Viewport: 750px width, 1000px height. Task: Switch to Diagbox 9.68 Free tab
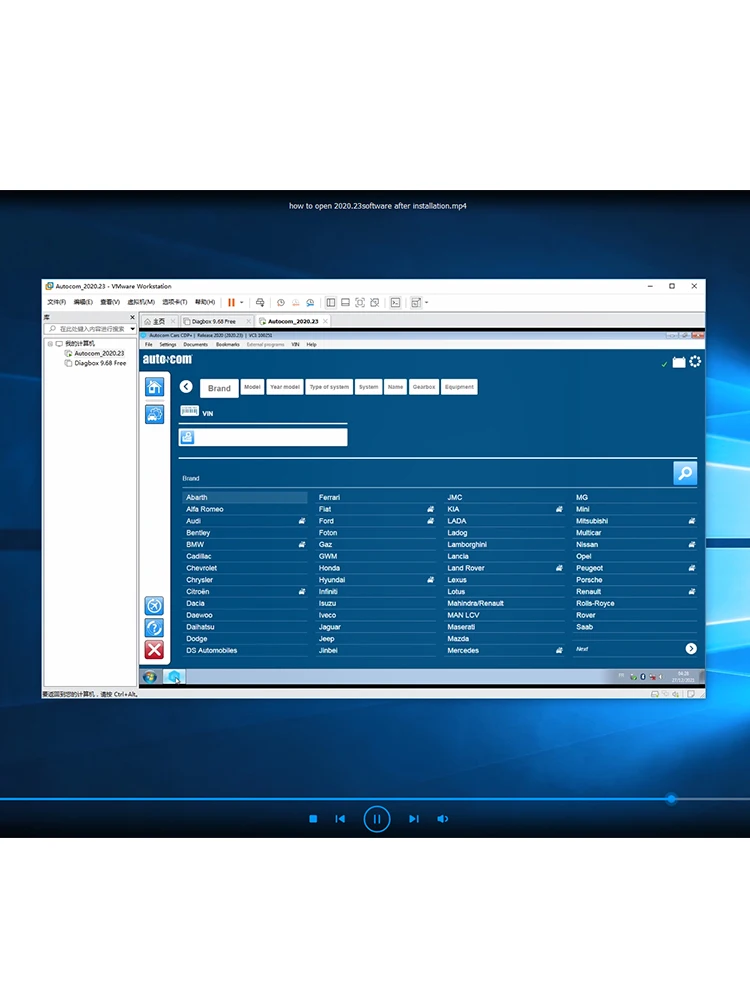(x=217, y=321)
